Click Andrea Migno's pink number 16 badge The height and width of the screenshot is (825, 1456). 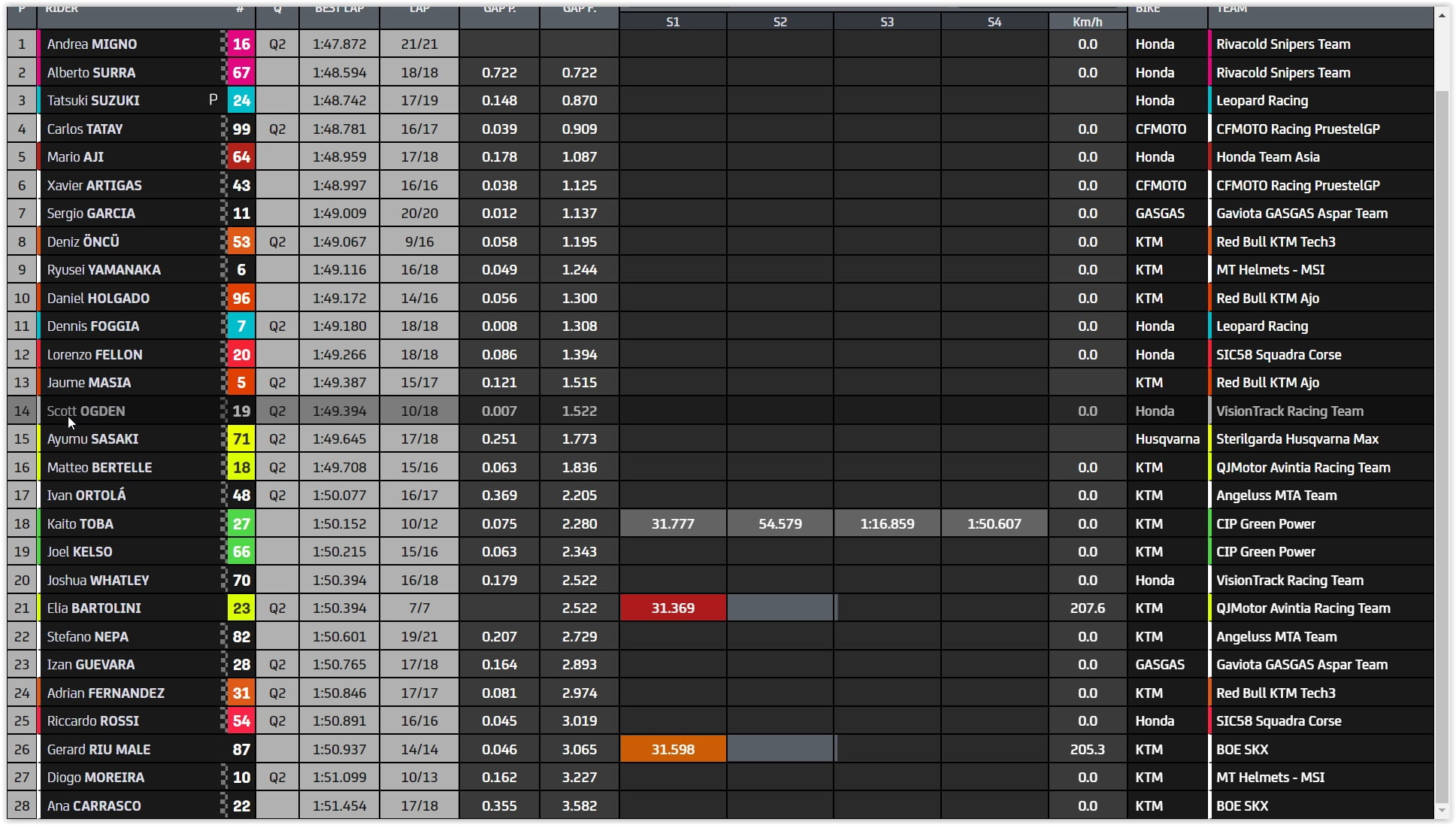pyautogui.click(x=241, y=44)
